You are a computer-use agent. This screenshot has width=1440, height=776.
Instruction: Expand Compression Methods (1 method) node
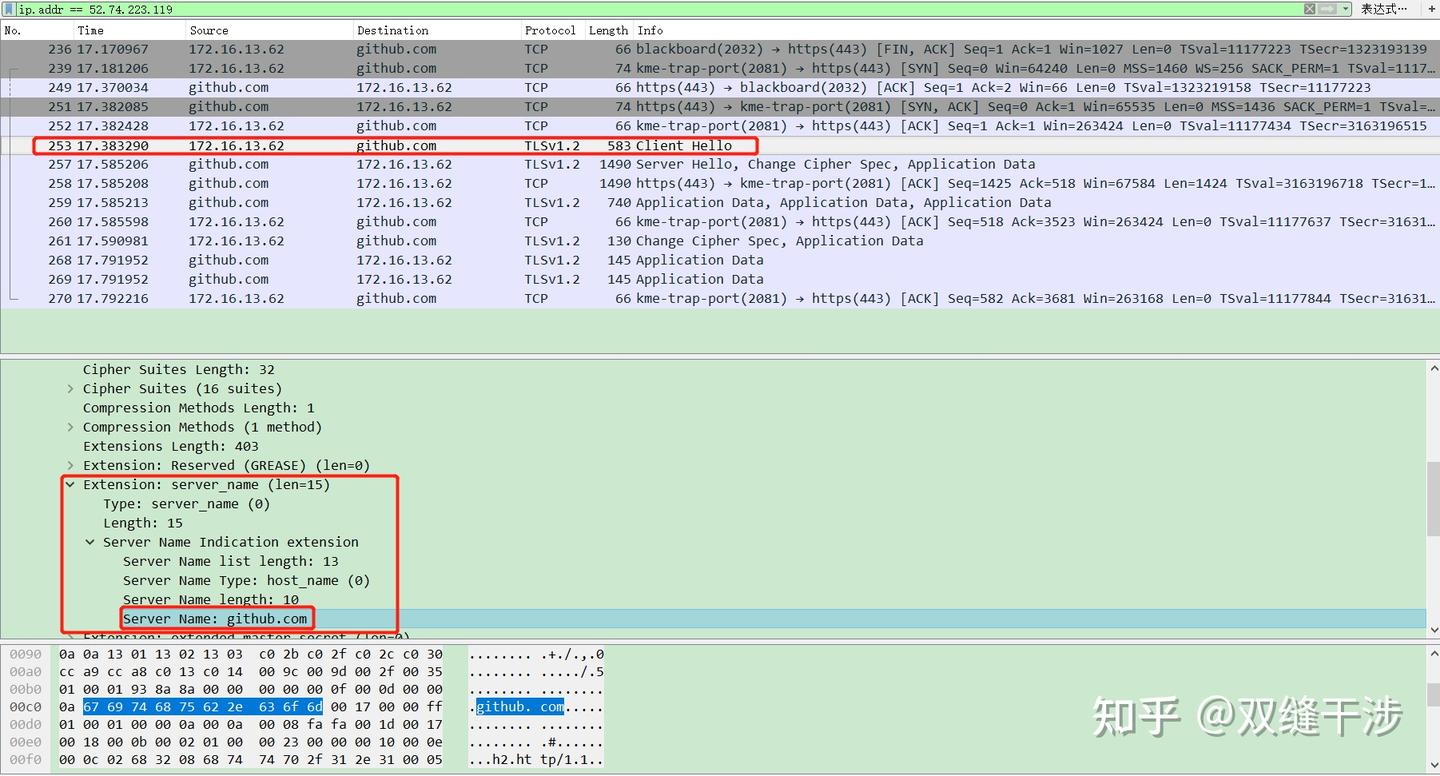pos(70,427)
